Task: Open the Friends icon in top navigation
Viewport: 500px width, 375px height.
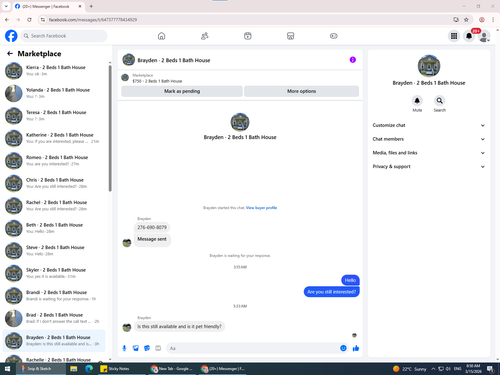Action: click(204, 36)
